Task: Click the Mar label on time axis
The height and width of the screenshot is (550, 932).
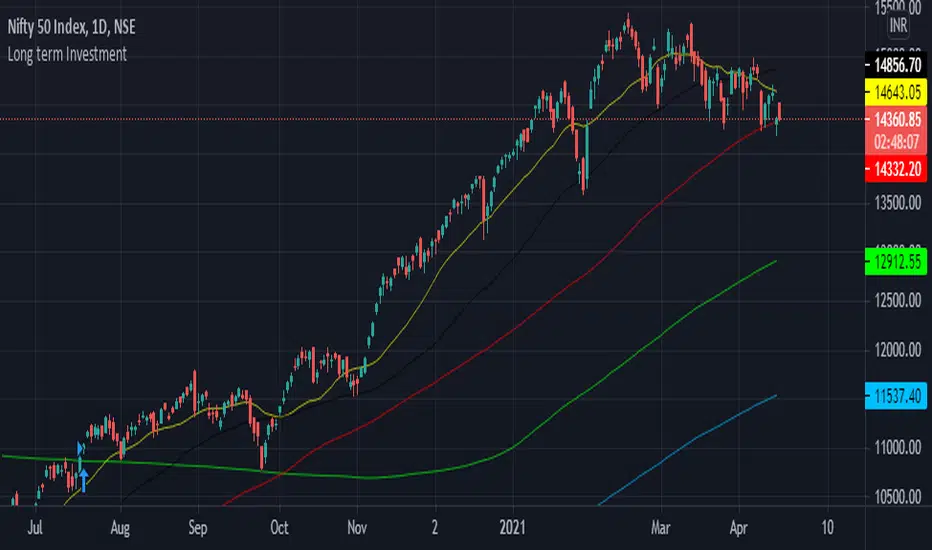Action: (660, 527)
